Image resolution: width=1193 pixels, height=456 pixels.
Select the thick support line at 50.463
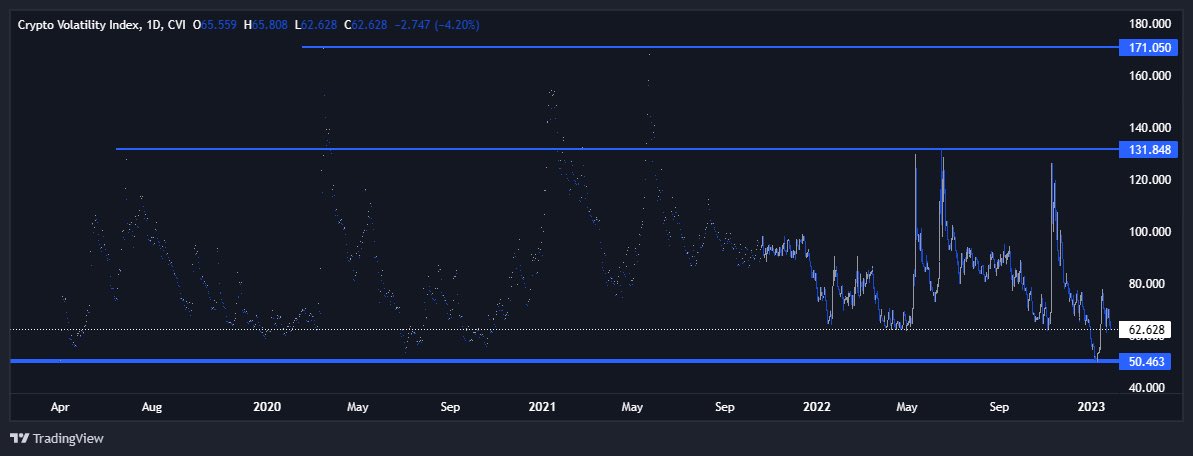tap(564, 361)
